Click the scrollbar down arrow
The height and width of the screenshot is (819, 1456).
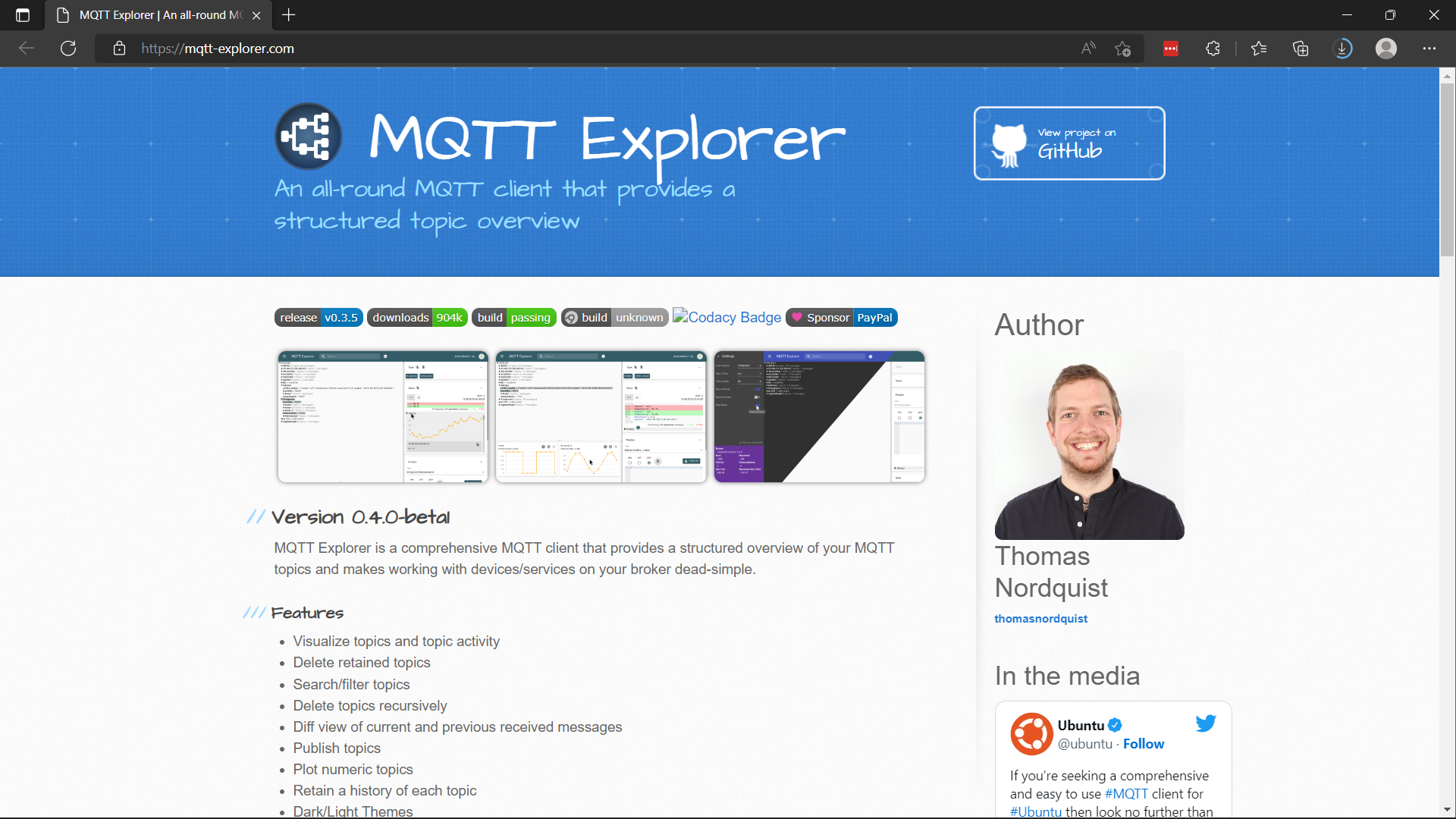pos(1447,810)
